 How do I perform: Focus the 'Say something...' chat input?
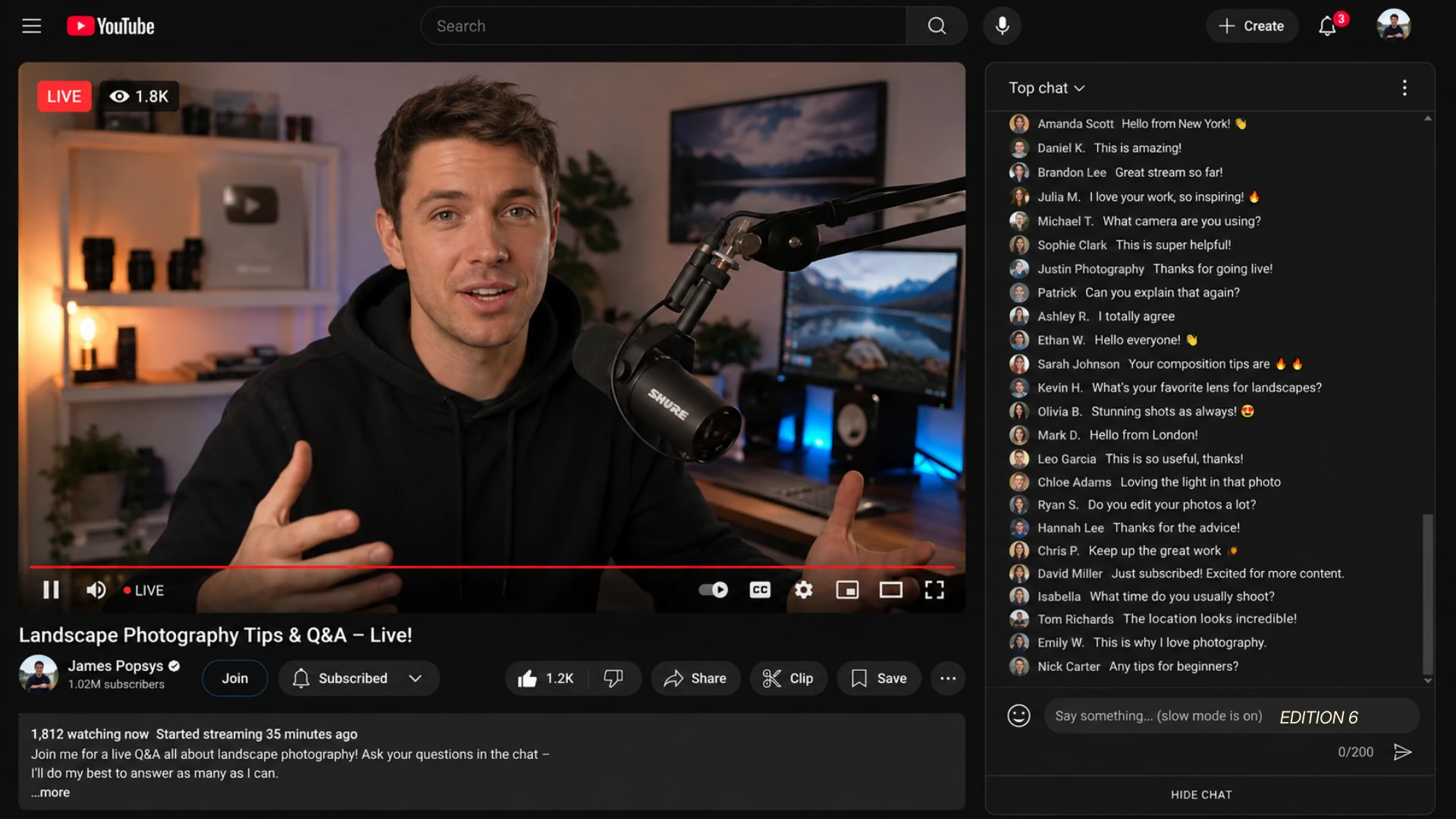1232,716
